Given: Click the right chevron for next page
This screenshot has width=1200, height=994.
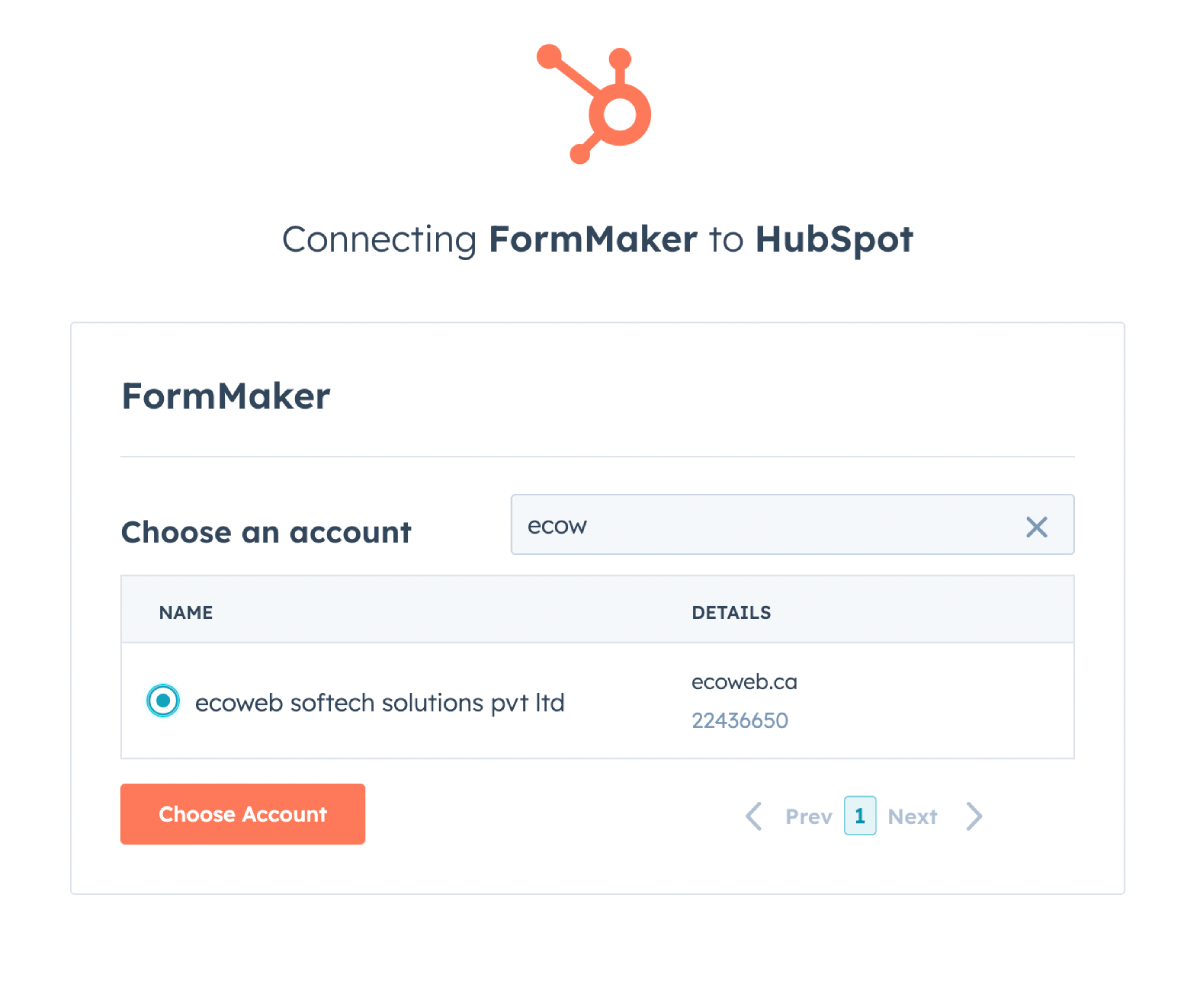Looking at the screenshot, I should coord(974,816).
